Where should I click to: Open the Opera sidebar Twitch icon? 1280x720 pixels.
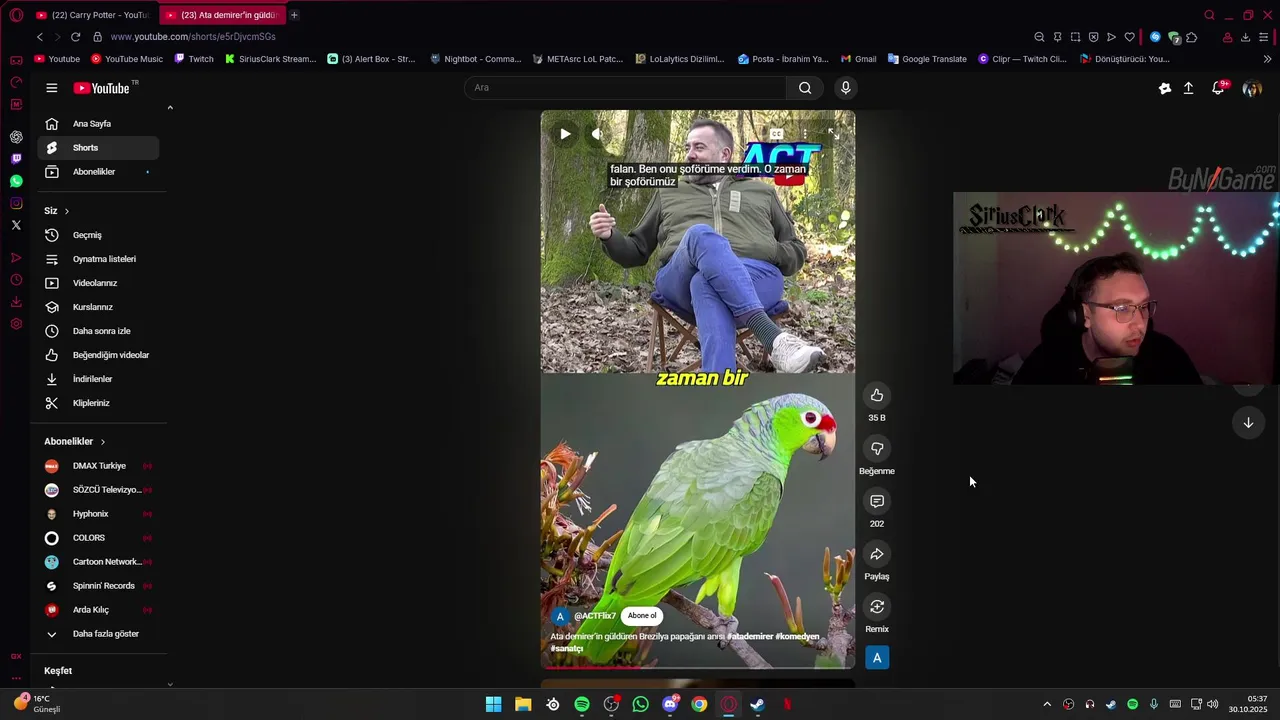click(16, 159)
